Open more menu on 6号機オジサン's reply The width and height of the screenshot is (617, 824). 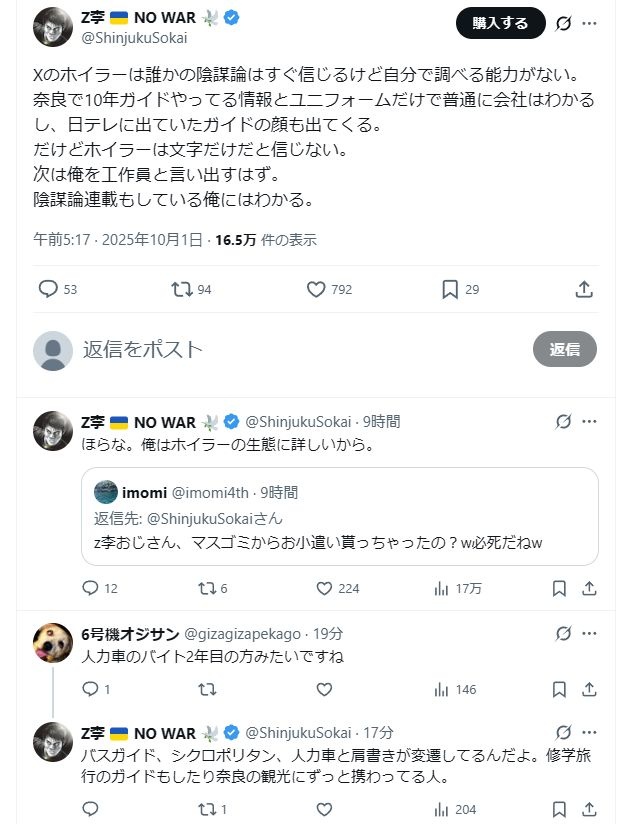click(x=590, y=633)
